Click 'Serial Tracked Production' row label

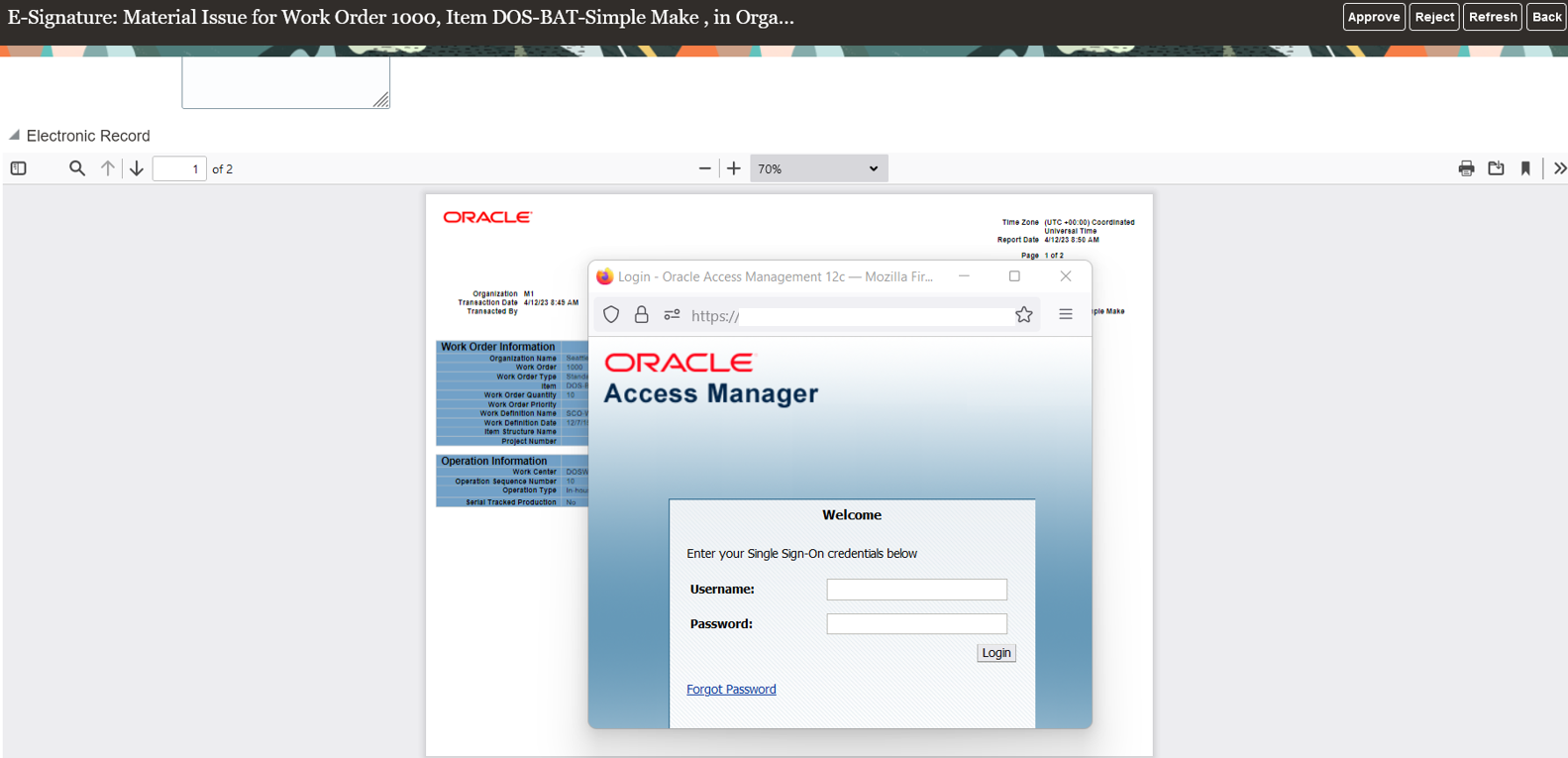click(511, 502)
